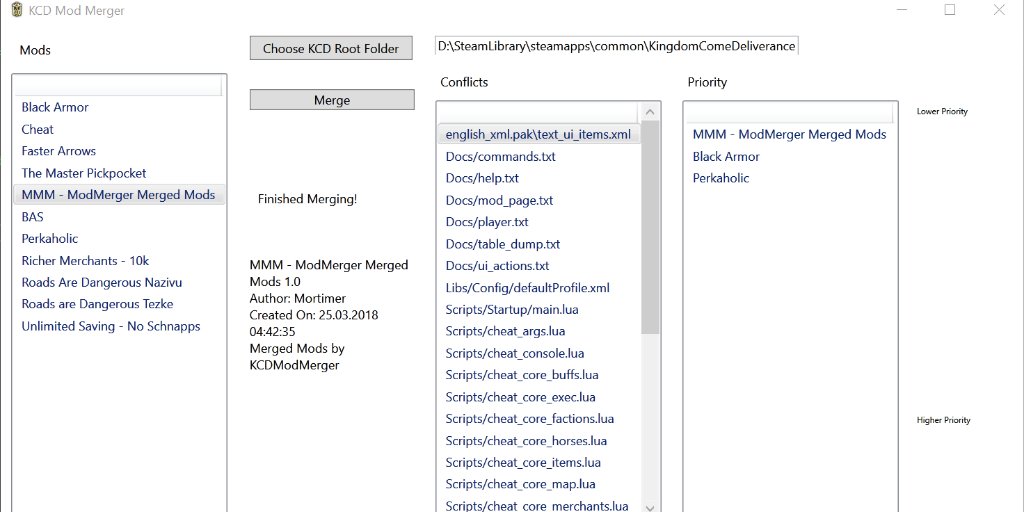Screen dimensions: 1024x512
Task: Click the Merge button
Action: tap(332, 100)
